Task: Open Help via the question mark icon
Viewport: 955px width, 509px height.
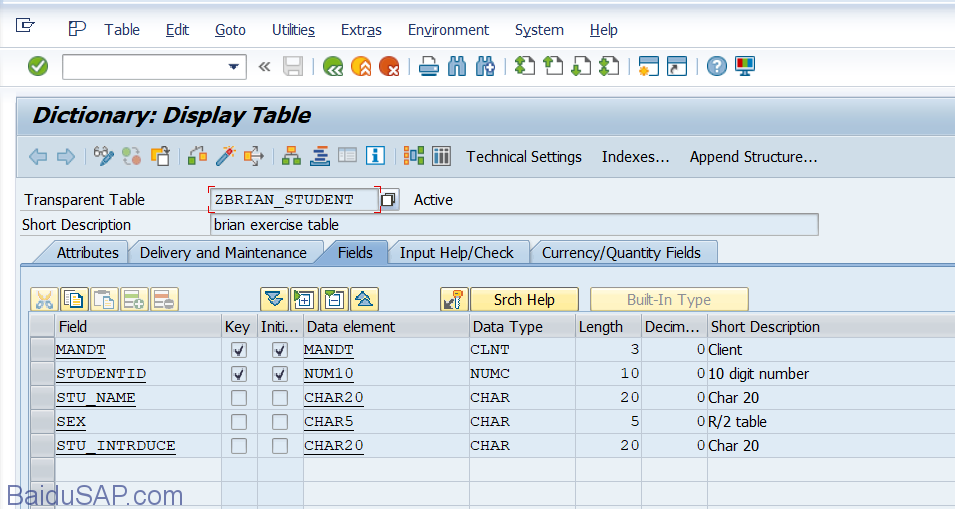Action: pos(716,67)
